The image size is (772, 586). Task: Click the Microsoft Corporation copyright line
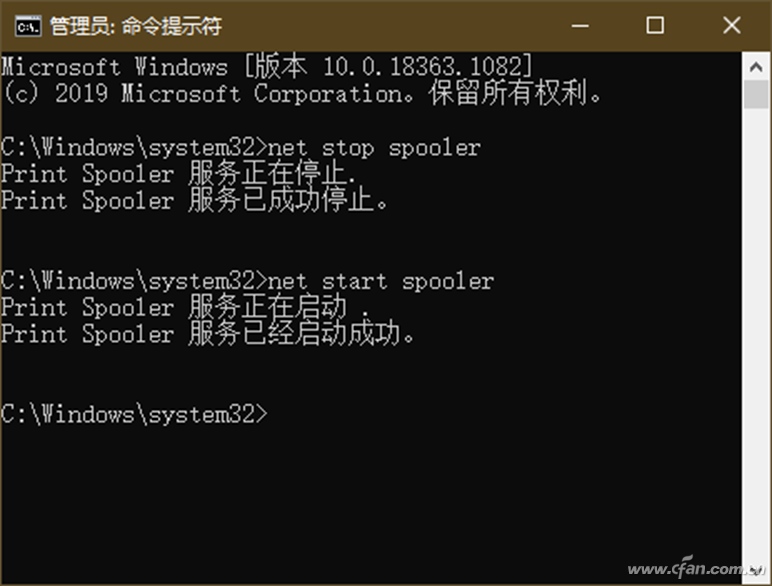click(301, 93)
